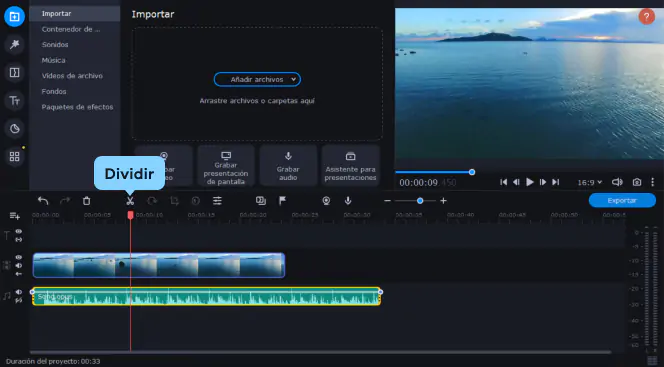Open the Añadir archivos dropdown
The image size is (664, 367).
coord(257,79)
